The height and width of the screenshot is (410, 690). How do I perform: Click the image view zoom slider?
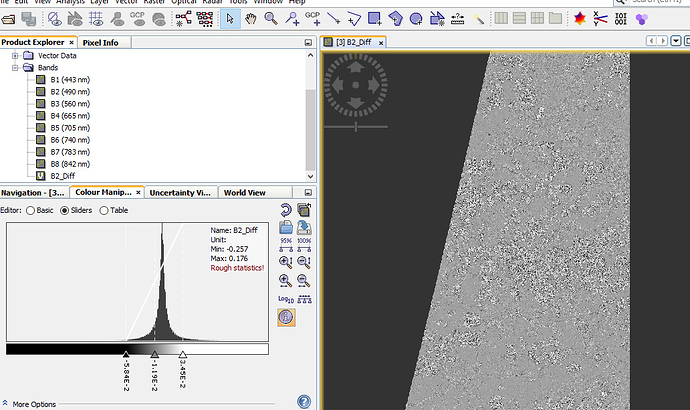coord(356,127)
